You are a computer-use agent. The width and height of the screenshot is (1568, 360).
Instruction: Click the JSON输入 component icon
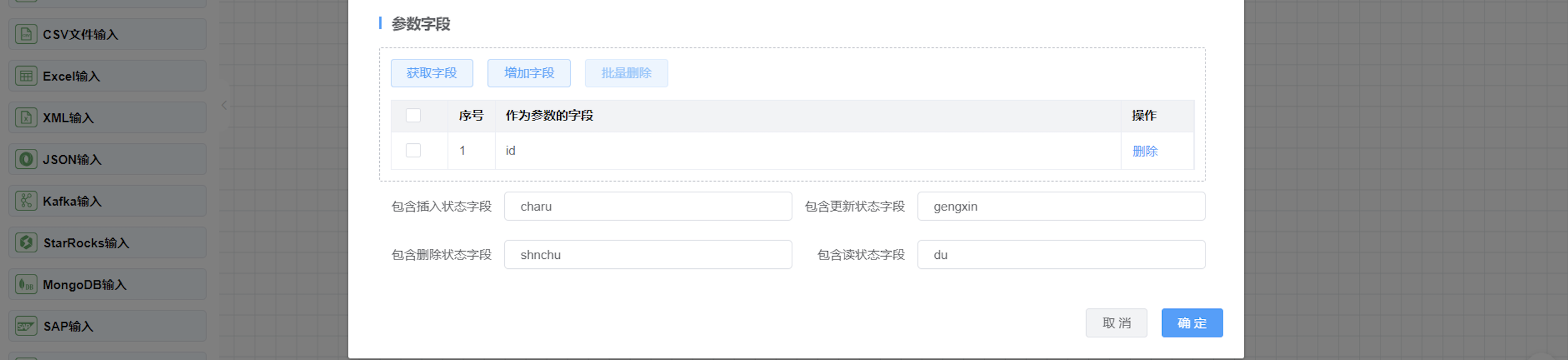[x=26, y=159]
